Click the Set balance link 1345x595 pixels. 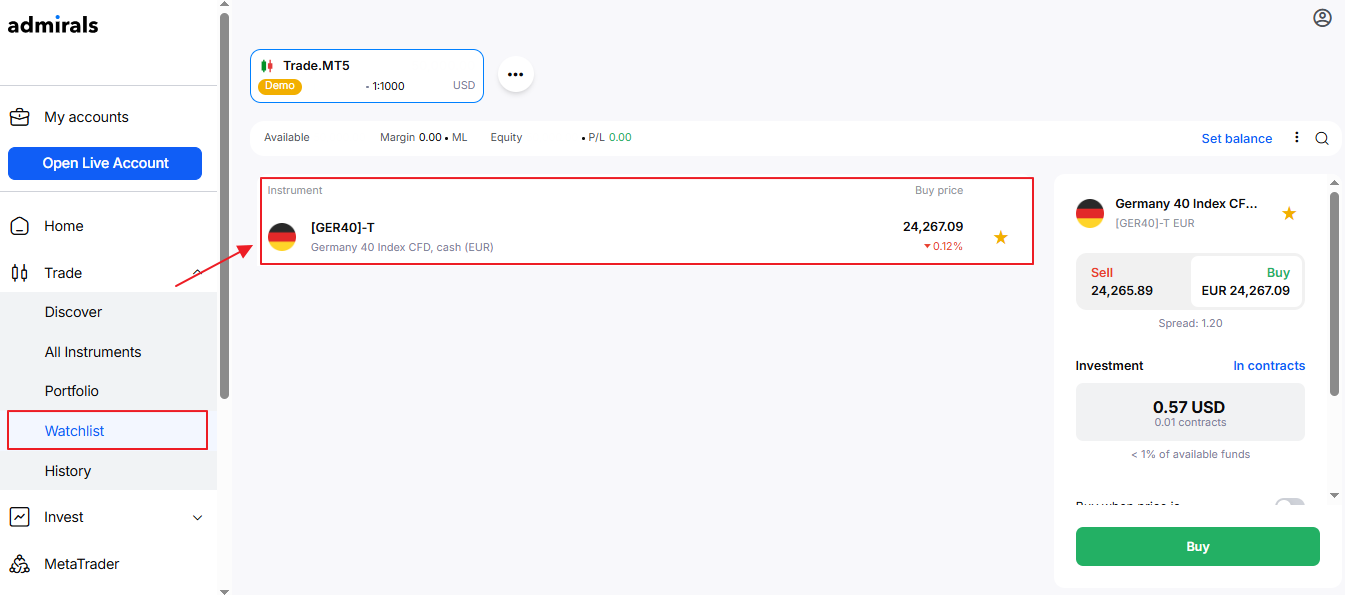[x=1237, y=139]
